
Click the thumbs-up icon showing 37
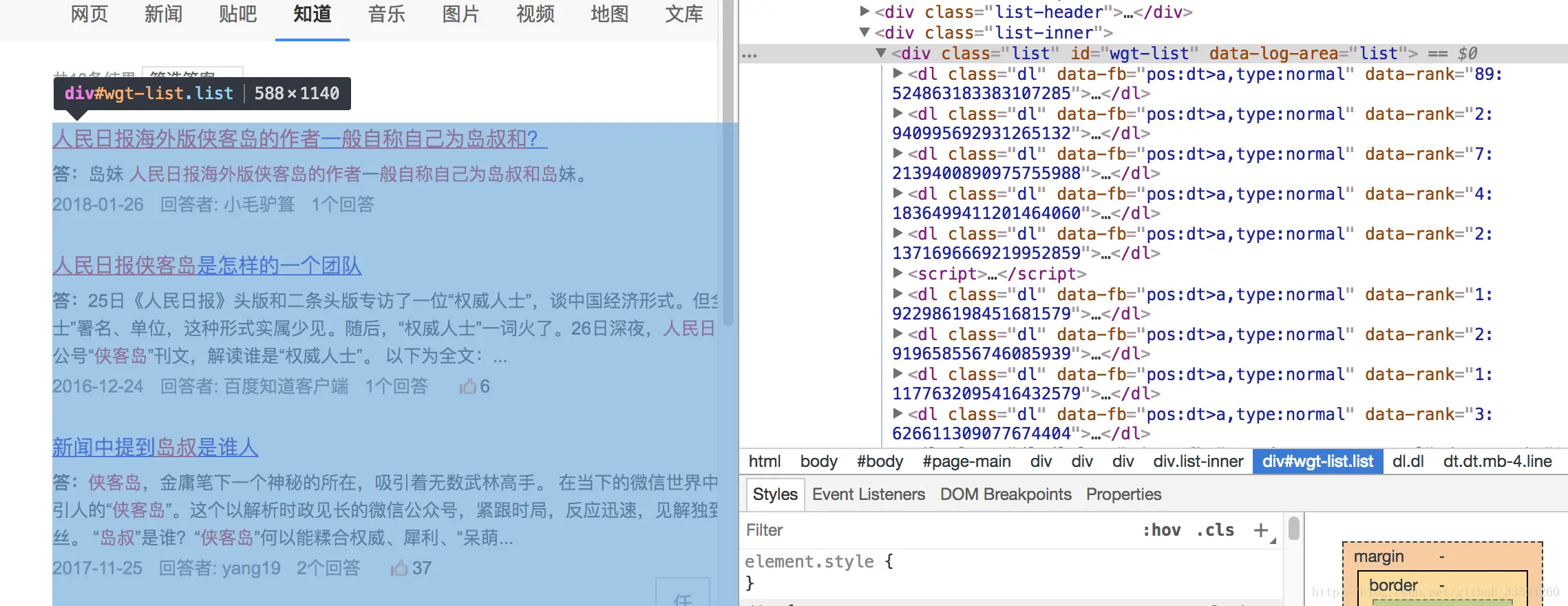pyautogui.click(x=399, y=568)
